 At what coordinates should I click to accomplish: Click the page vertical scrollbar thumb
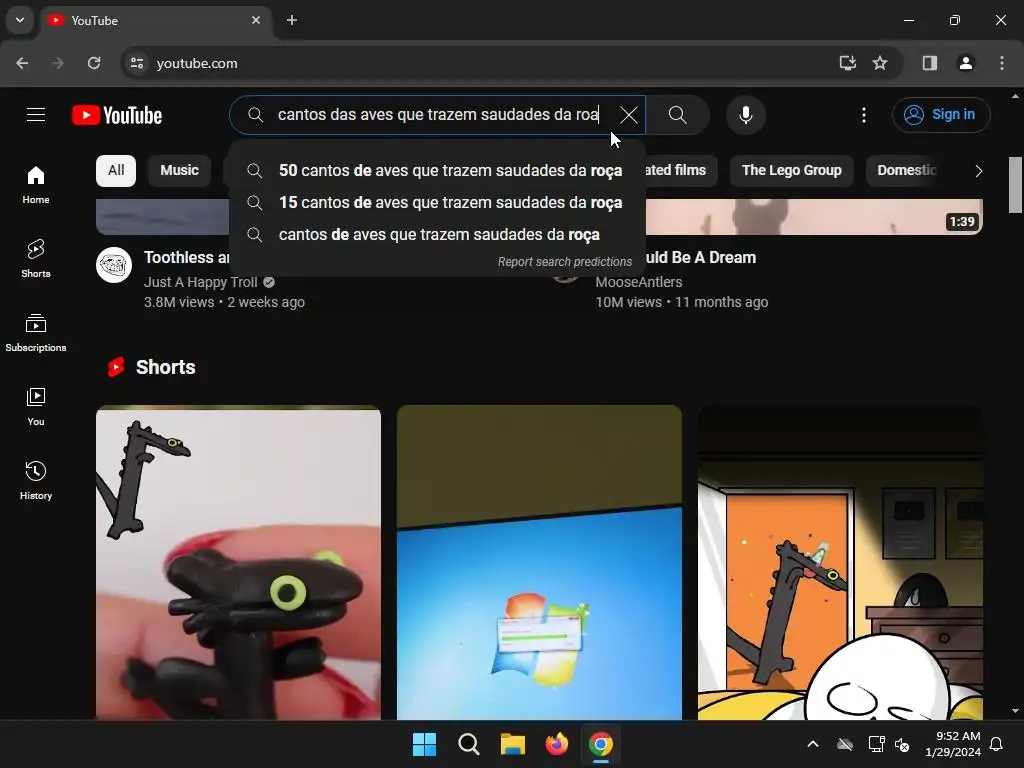1015,185
